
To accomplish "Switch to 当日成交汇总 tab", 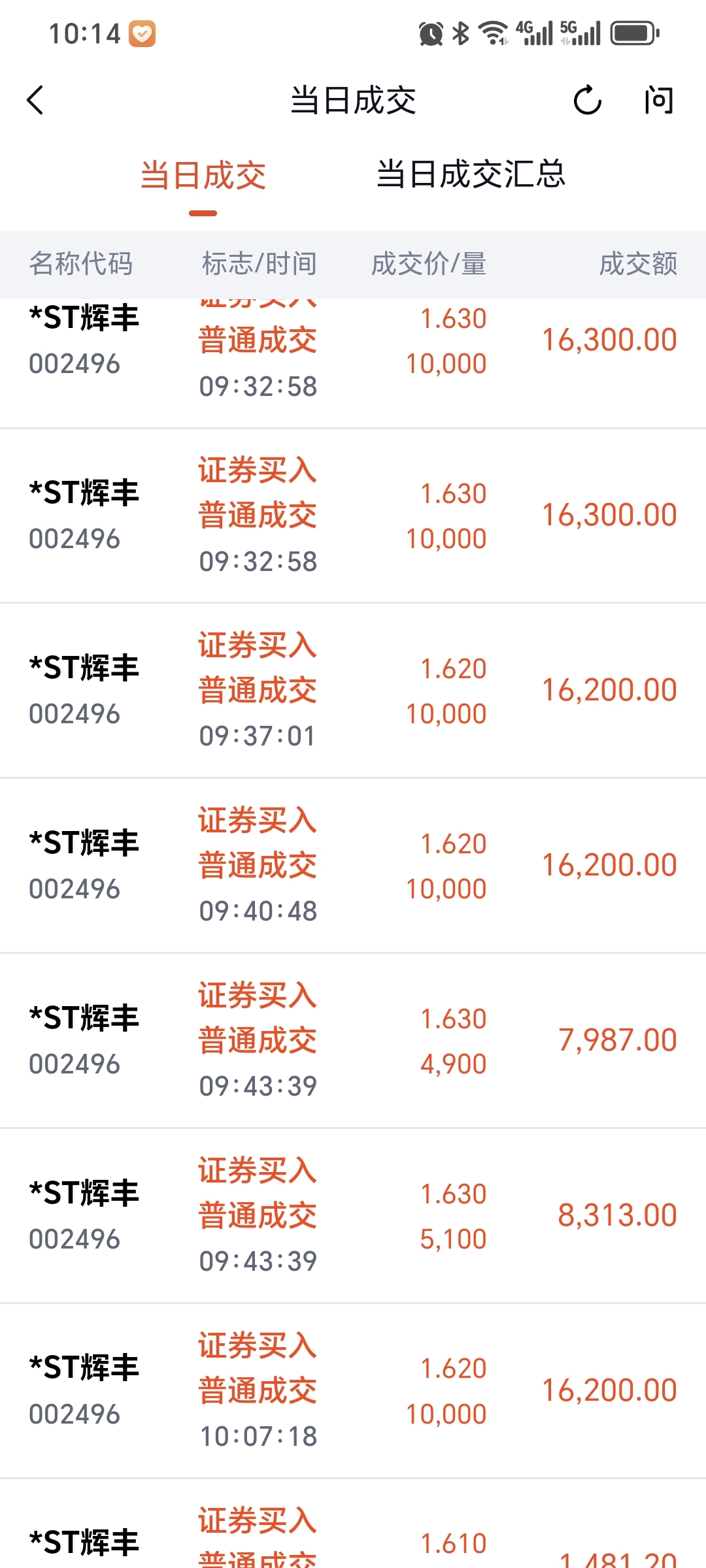I will click(x=471, y=174).
